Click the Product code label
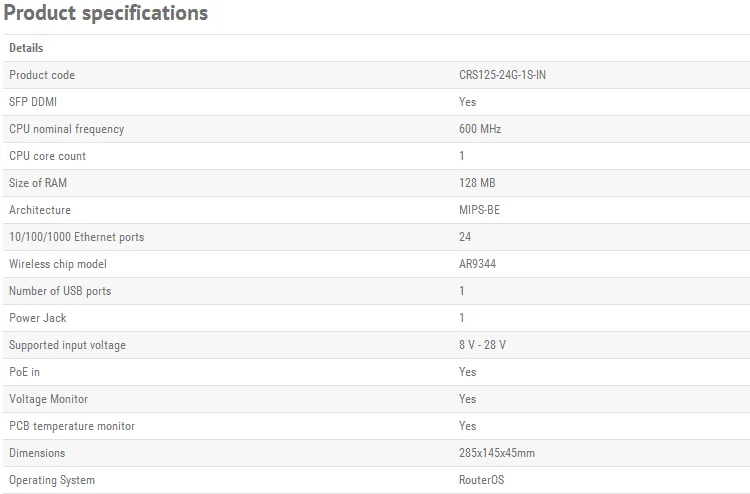 (42, 75)
